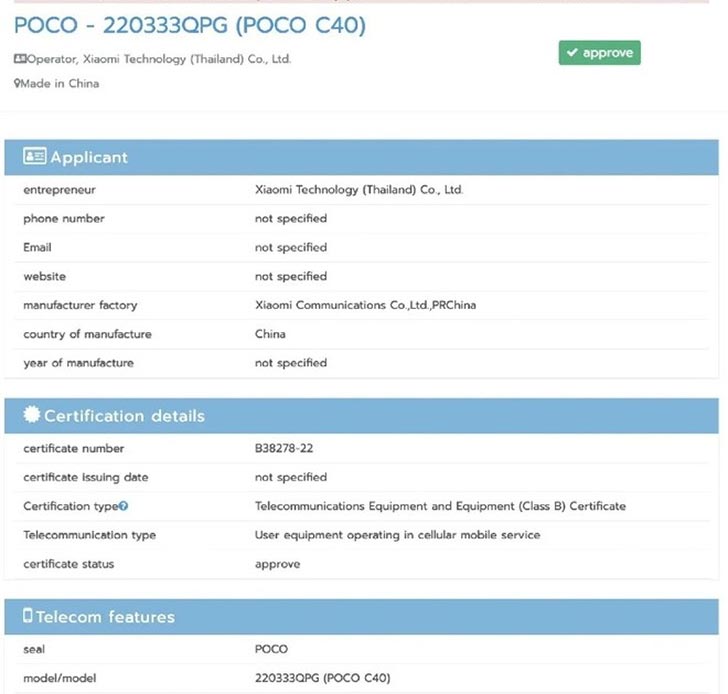The width and height of the screenshot is (728, 694).
Task: Click certificate issuing date not specified value
Action: (x=291, y=477)
